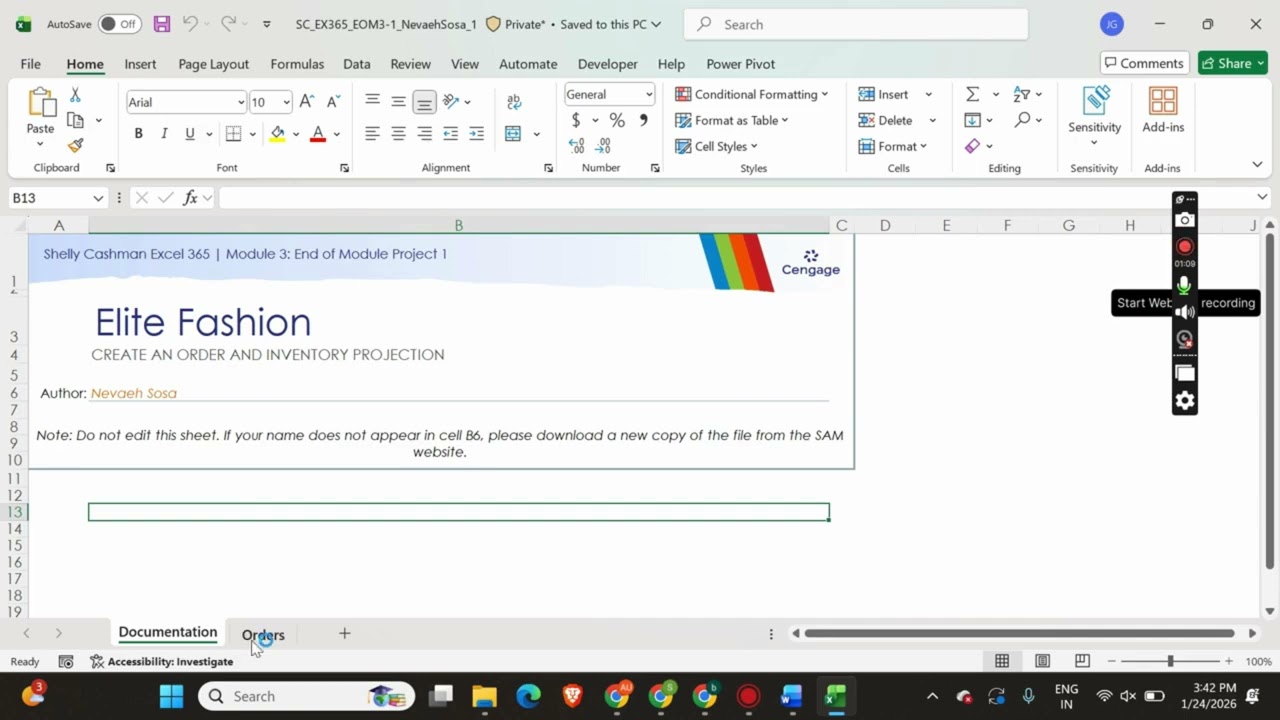Expand Conditional Formatting menu

click(x=751, y=94)
